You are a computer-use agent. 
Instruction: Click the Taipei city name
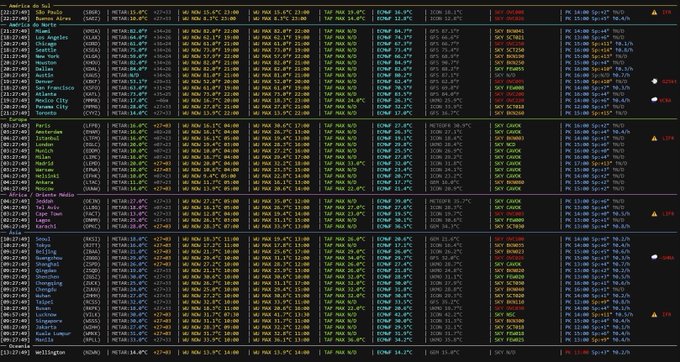44,302
